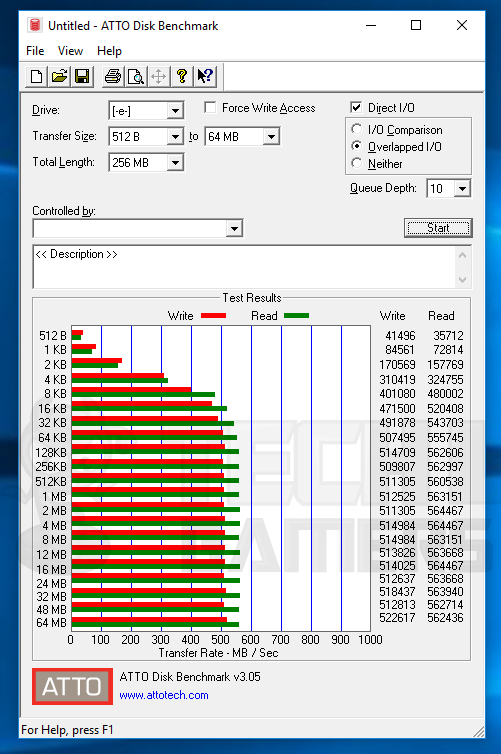Expand the Queue Depth dropdown
501x754 pixels.
(x=462, y=188)
